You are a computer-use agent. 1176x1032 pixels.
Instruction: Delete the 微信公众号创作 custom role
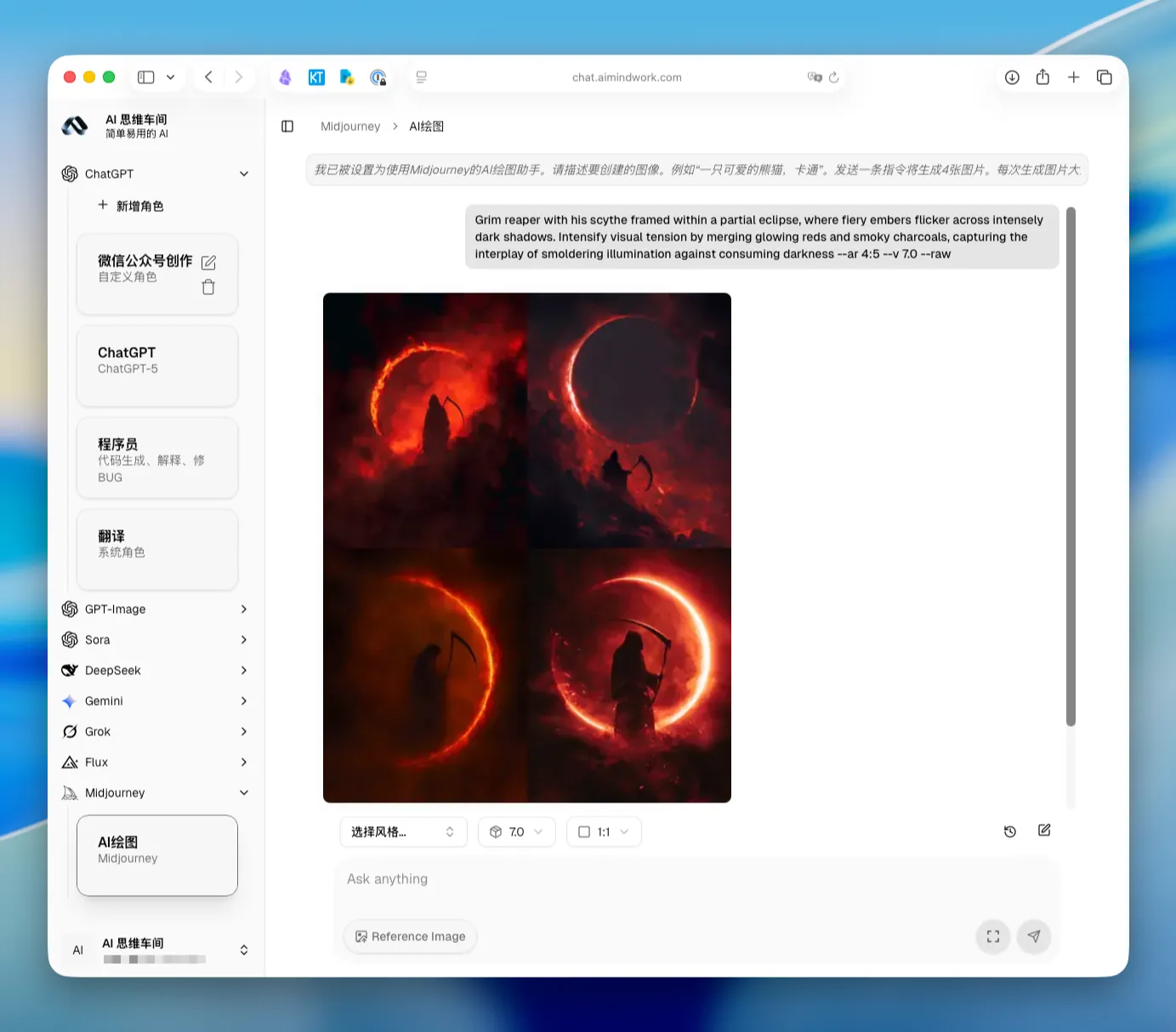[x=208, y=287]
